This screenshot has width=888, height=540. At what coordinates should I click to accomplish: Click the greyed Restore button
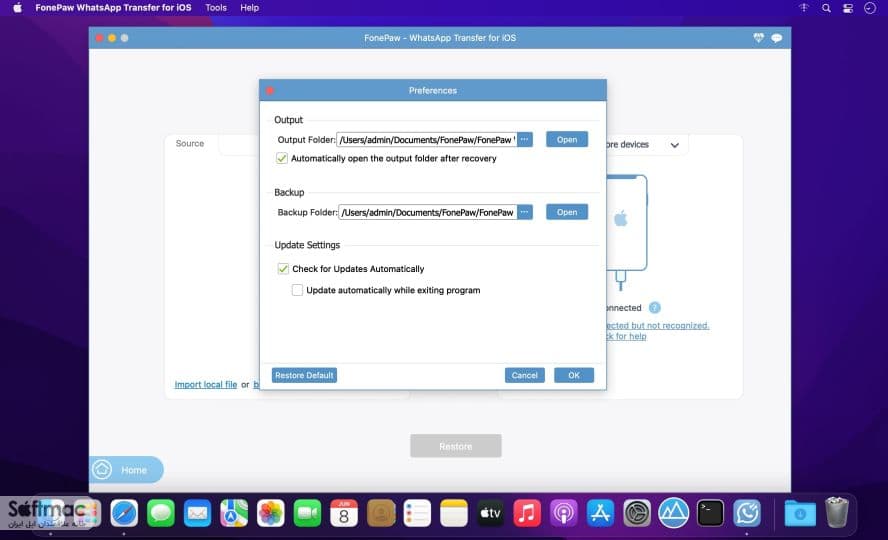coord(456,446)
